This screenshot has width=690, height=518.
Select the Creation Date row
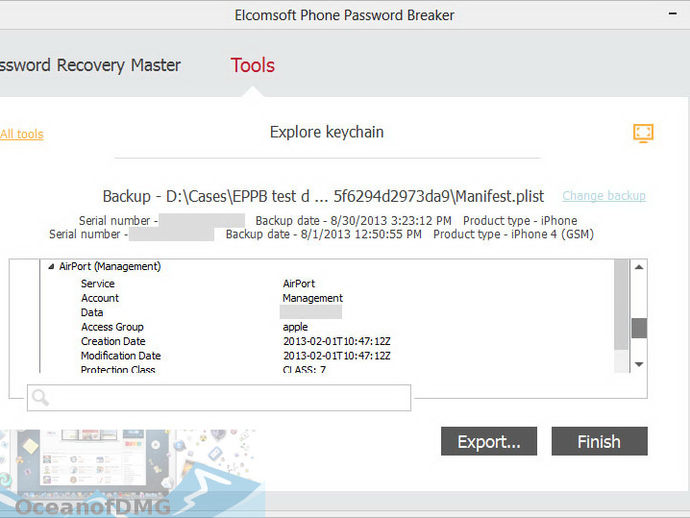pyautogui.click(x=113, y=341)
